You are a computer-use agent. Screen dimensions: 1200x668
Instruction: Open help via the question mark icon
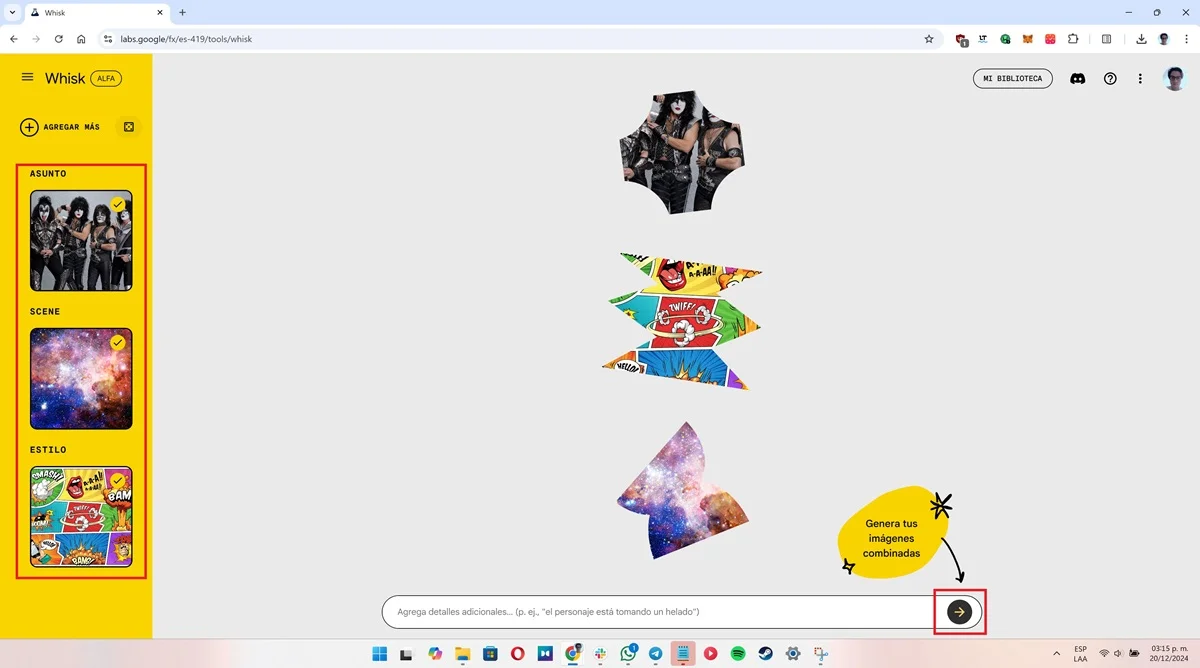click(x=1110, y=78)
